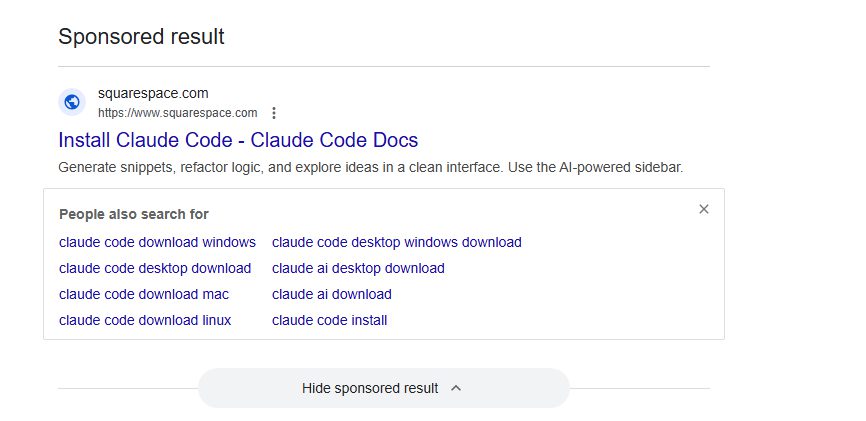
Task: Pick claude code download linux suggestion
Action: [145, 320]
